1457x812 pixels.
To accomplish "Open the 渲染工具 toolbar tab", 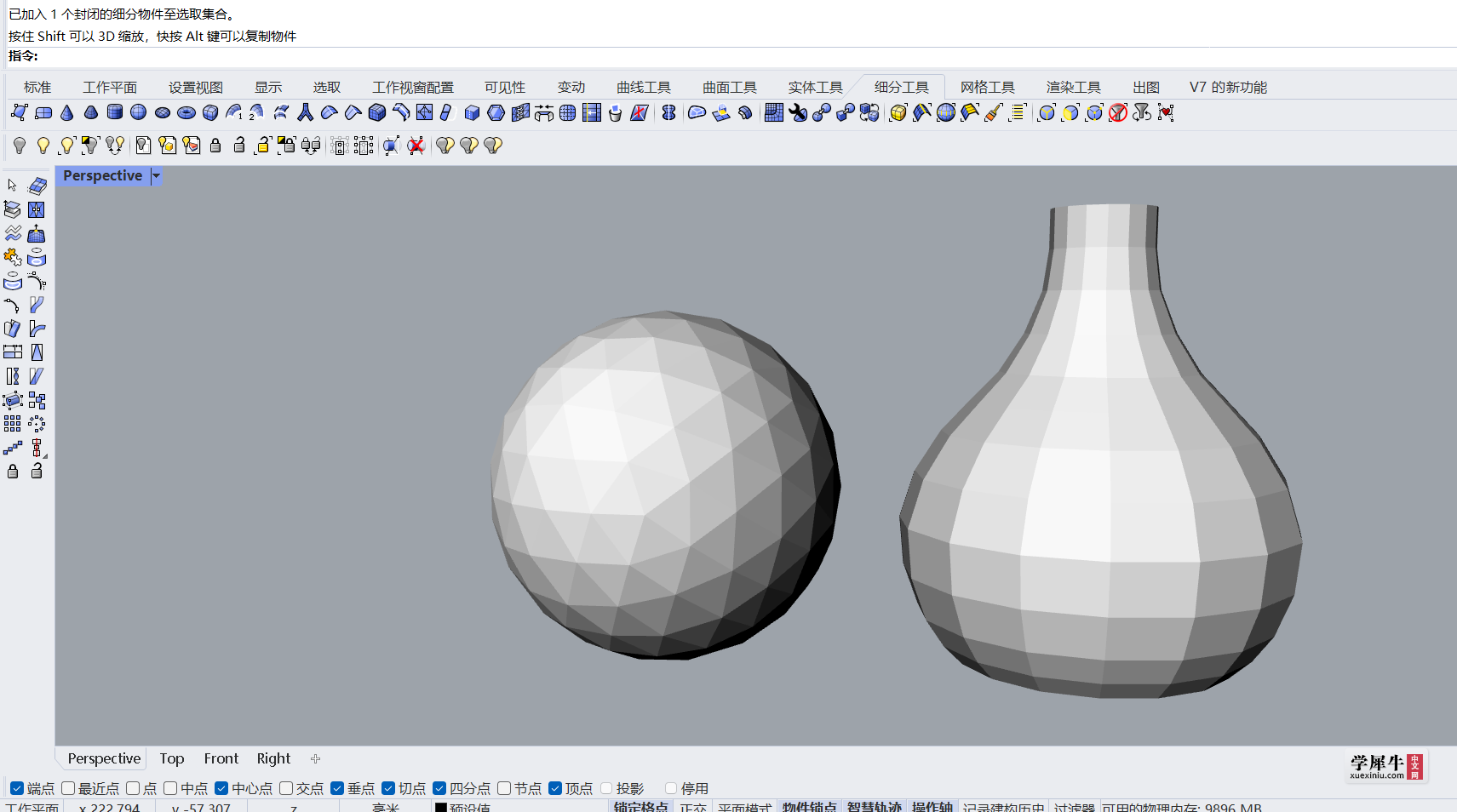I will (1074, 87).
